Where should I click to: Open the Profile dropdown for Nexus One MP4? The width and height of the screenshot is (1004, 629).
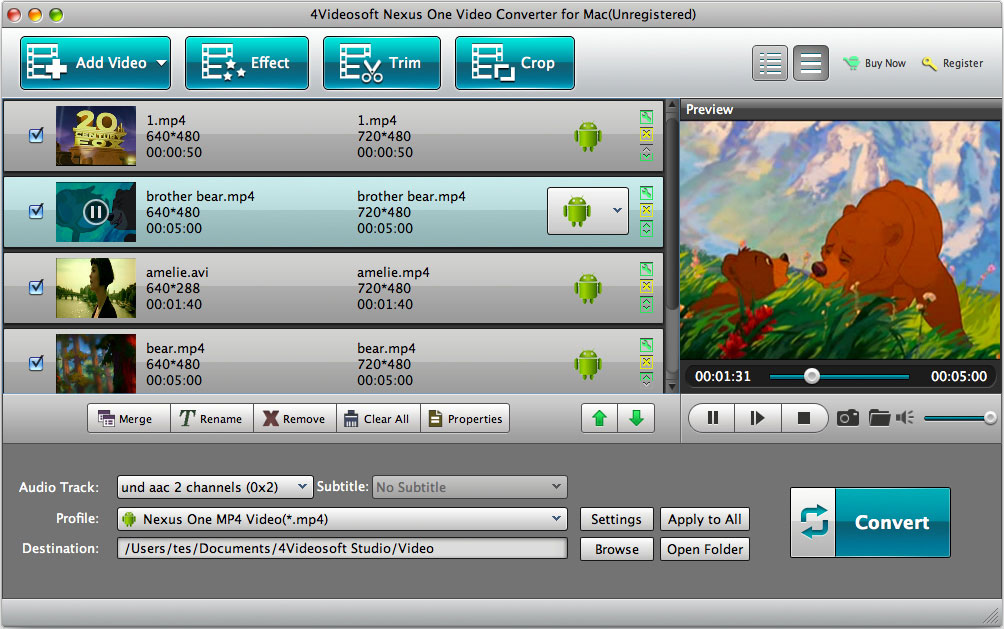click(x=342, y=519)
